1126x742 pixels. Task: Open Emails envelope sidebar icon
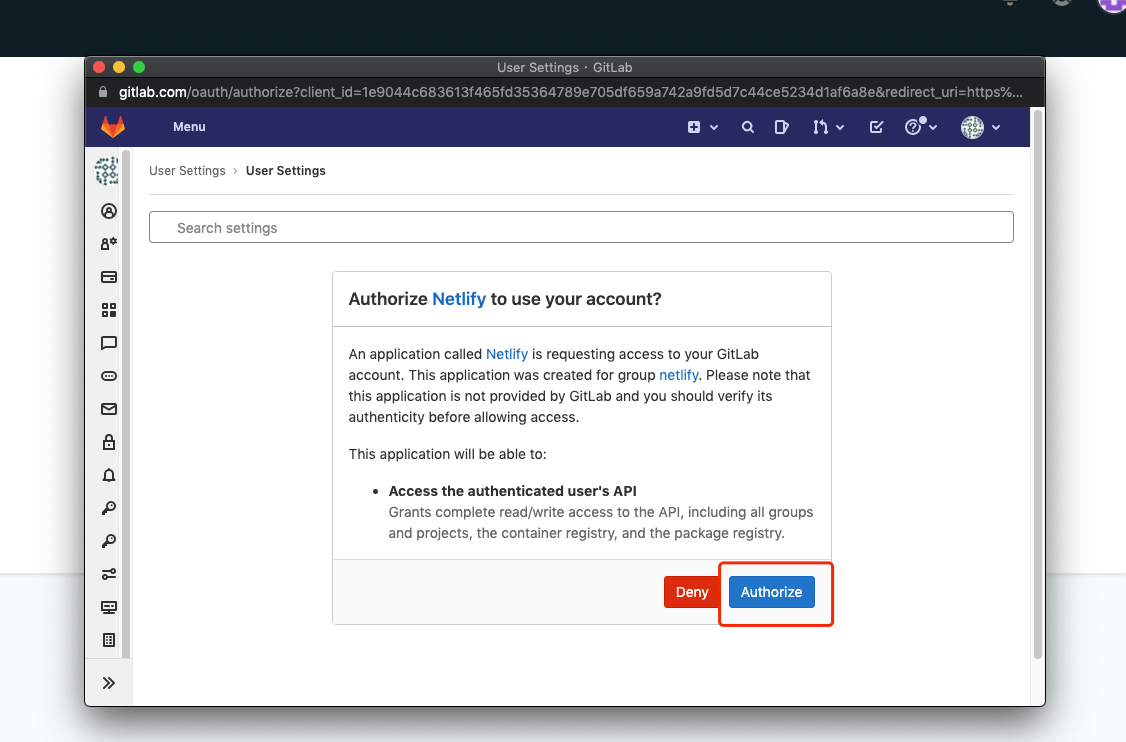(108, 409)
